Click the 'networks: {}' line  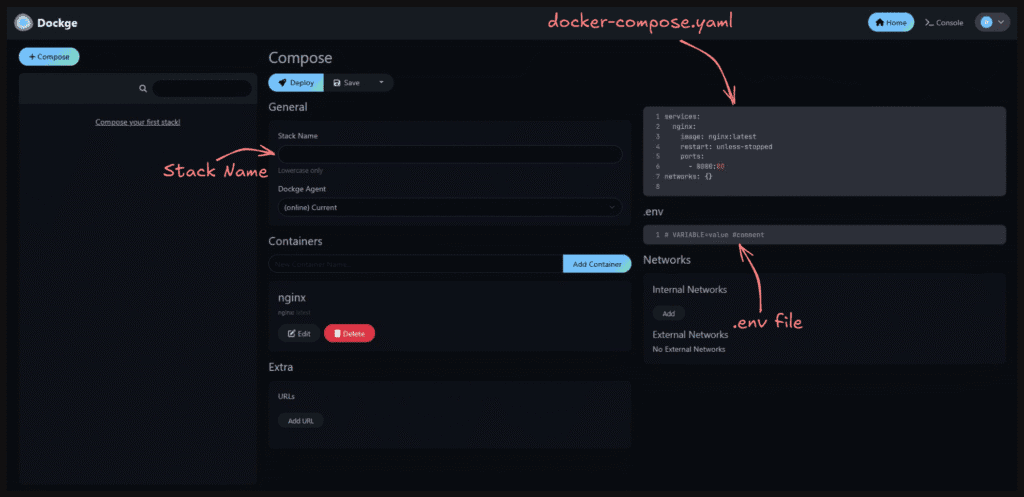click(x=688, y=176)
